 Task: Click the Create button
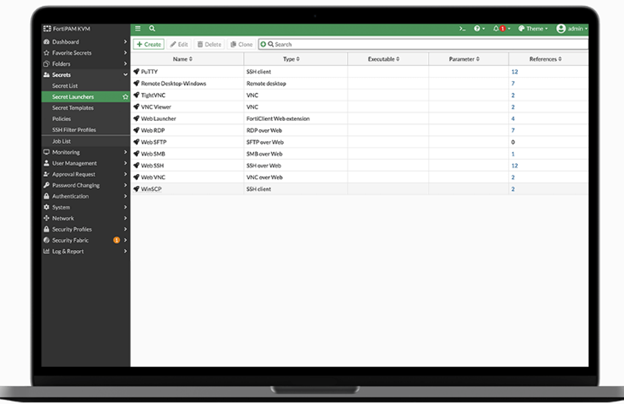[149, 44]
